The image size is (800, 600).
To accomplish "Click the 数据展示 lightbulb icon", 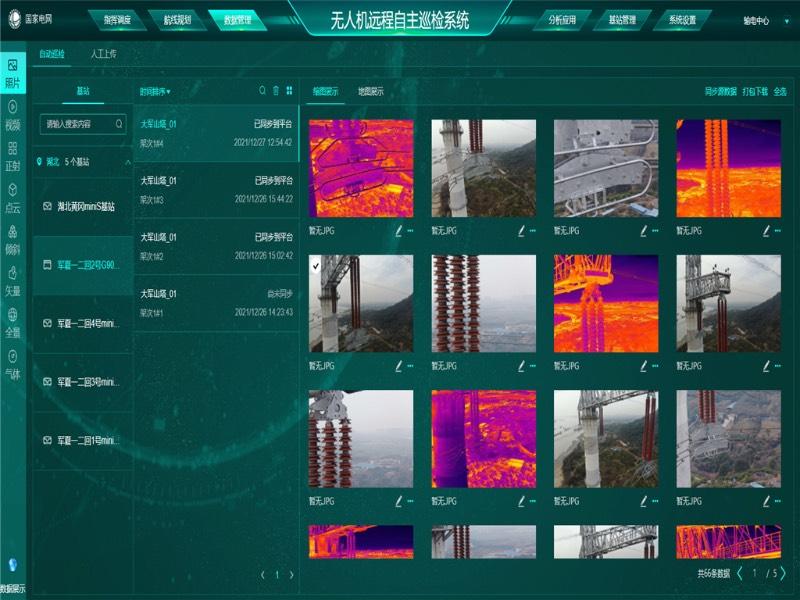I will tap(13, 565).
